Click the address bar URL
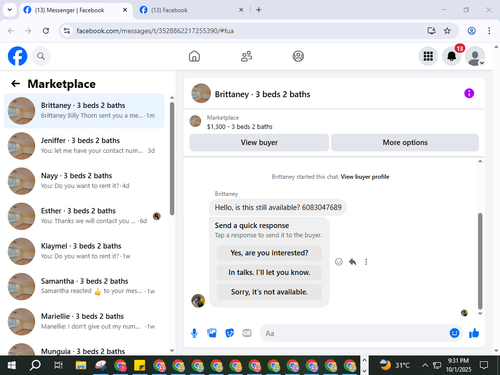Screen dimensions: 500x375 (155, 31)
